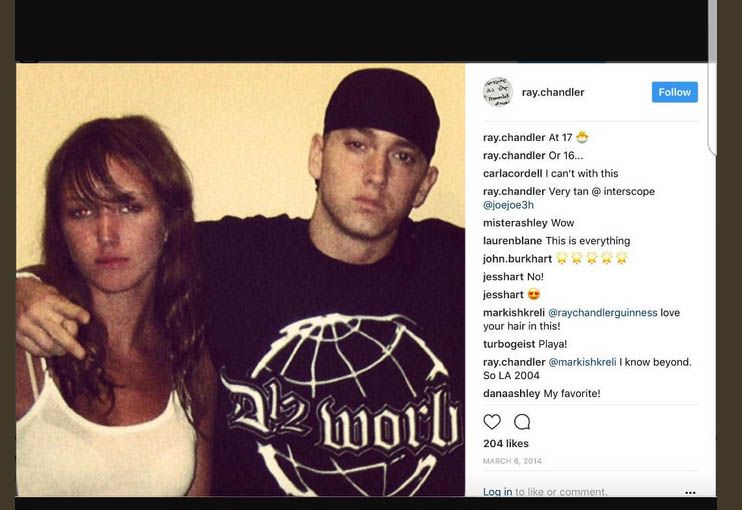Click the posted photo
Viewport: 742px width, 510px height.
pos(240,279)
